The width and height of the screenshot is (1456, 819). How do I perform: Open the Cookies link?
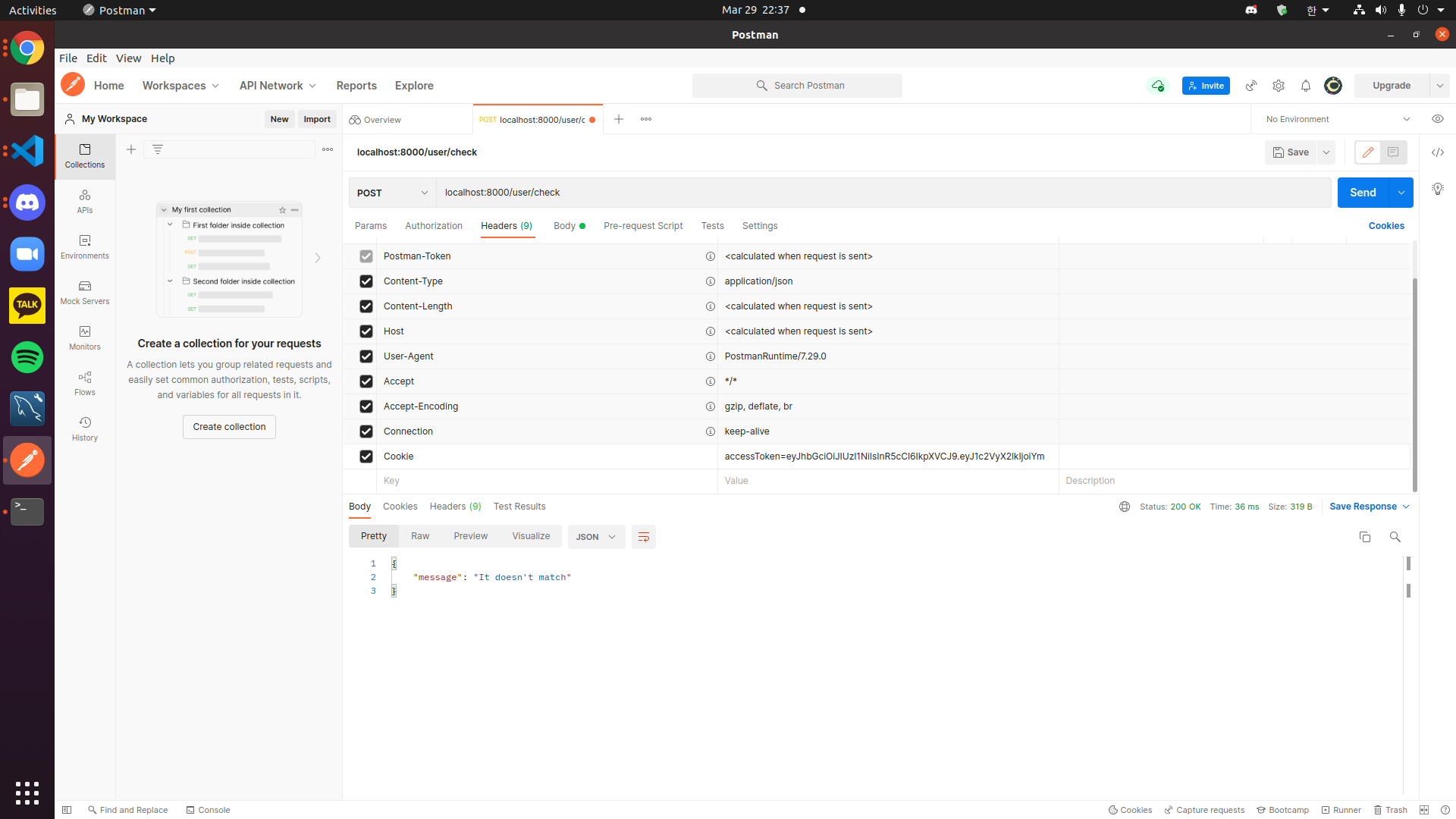pos(1386,226)
